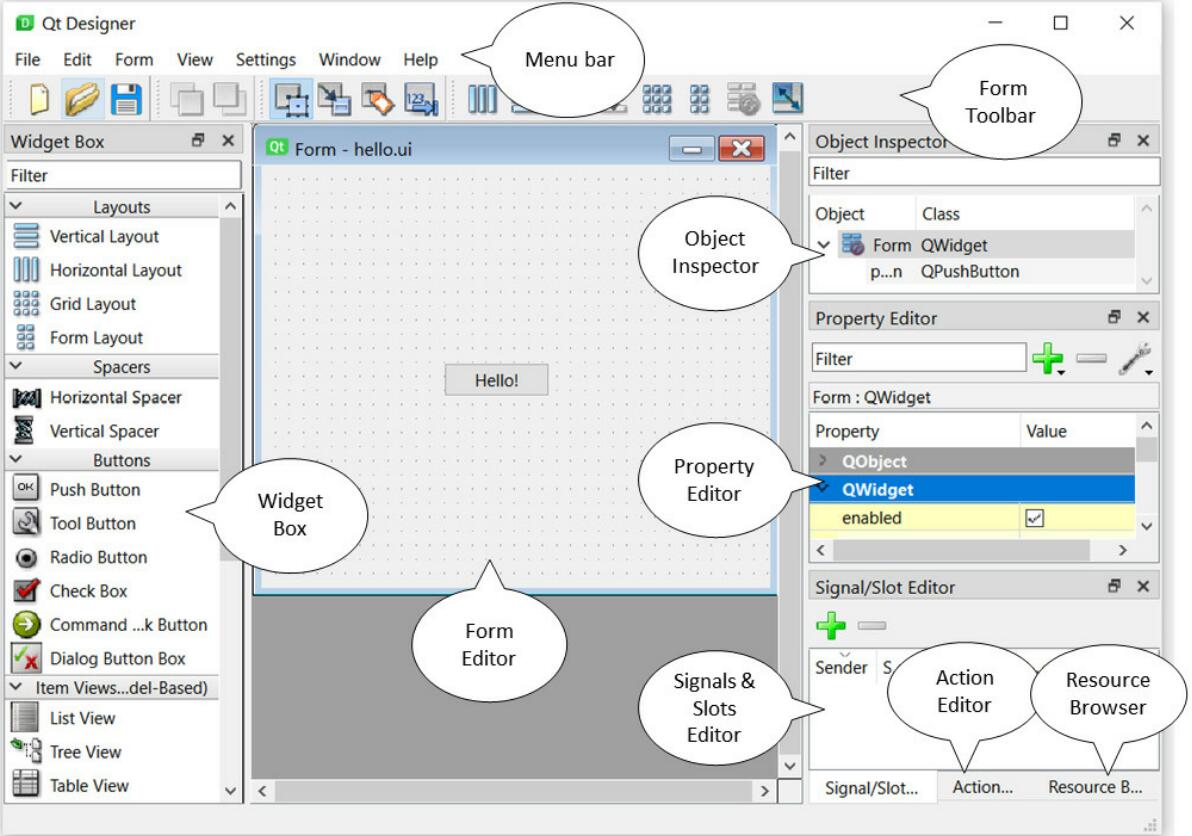Switch to the Resource Browser tab
Image resolution: width=1192 pixels, height=836 pixels.
click(1095, 787)
